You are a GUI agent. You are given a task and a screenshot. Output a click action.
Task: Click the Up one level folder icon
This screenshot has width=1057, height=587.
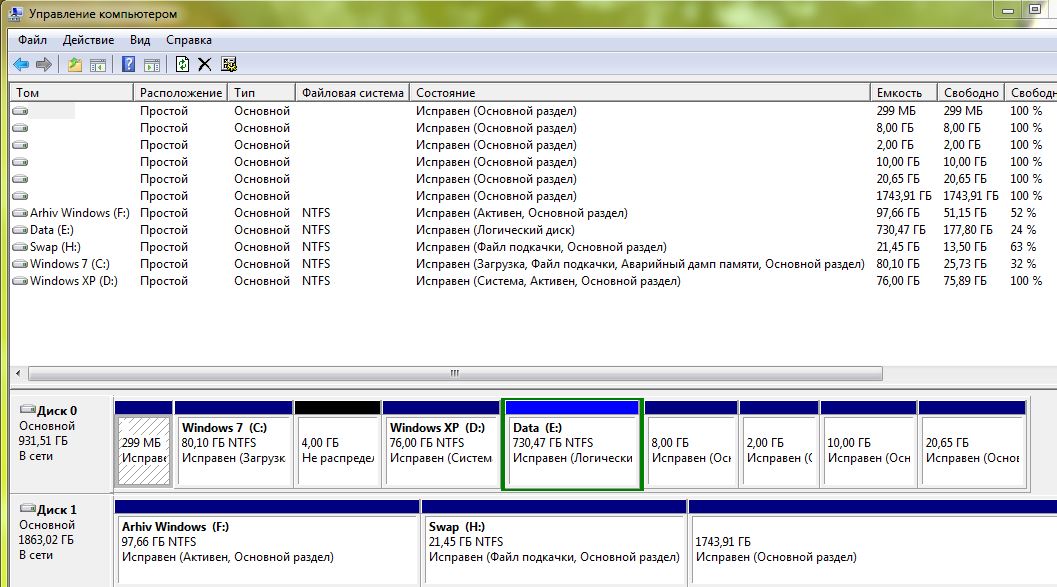point(75,65)
